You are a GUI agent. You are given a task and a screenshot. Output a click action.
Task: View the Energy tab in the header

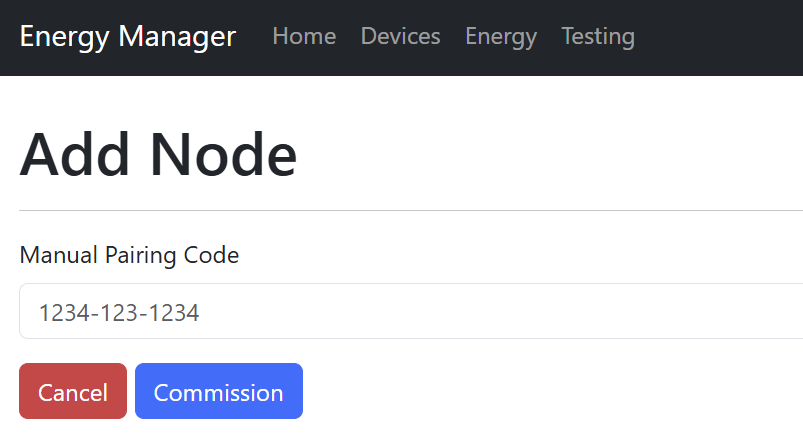[501, 37]
